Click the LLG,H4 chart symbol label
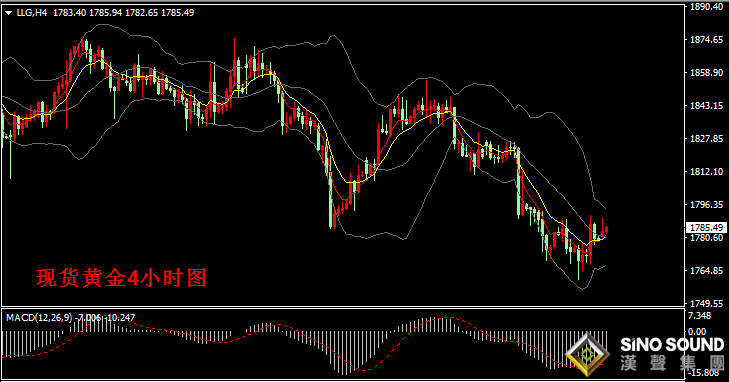Screen dimensions: 729x382 pos(32,13)
